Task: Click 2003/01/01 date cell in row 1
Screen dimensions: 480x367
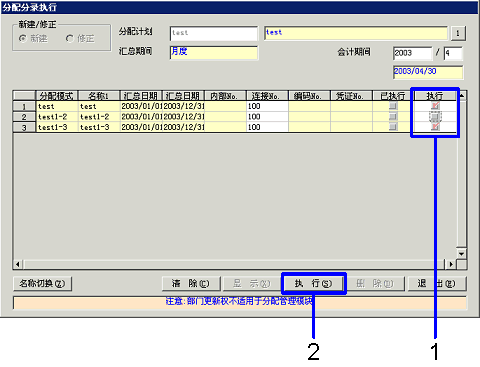Action: pos(141,106)
